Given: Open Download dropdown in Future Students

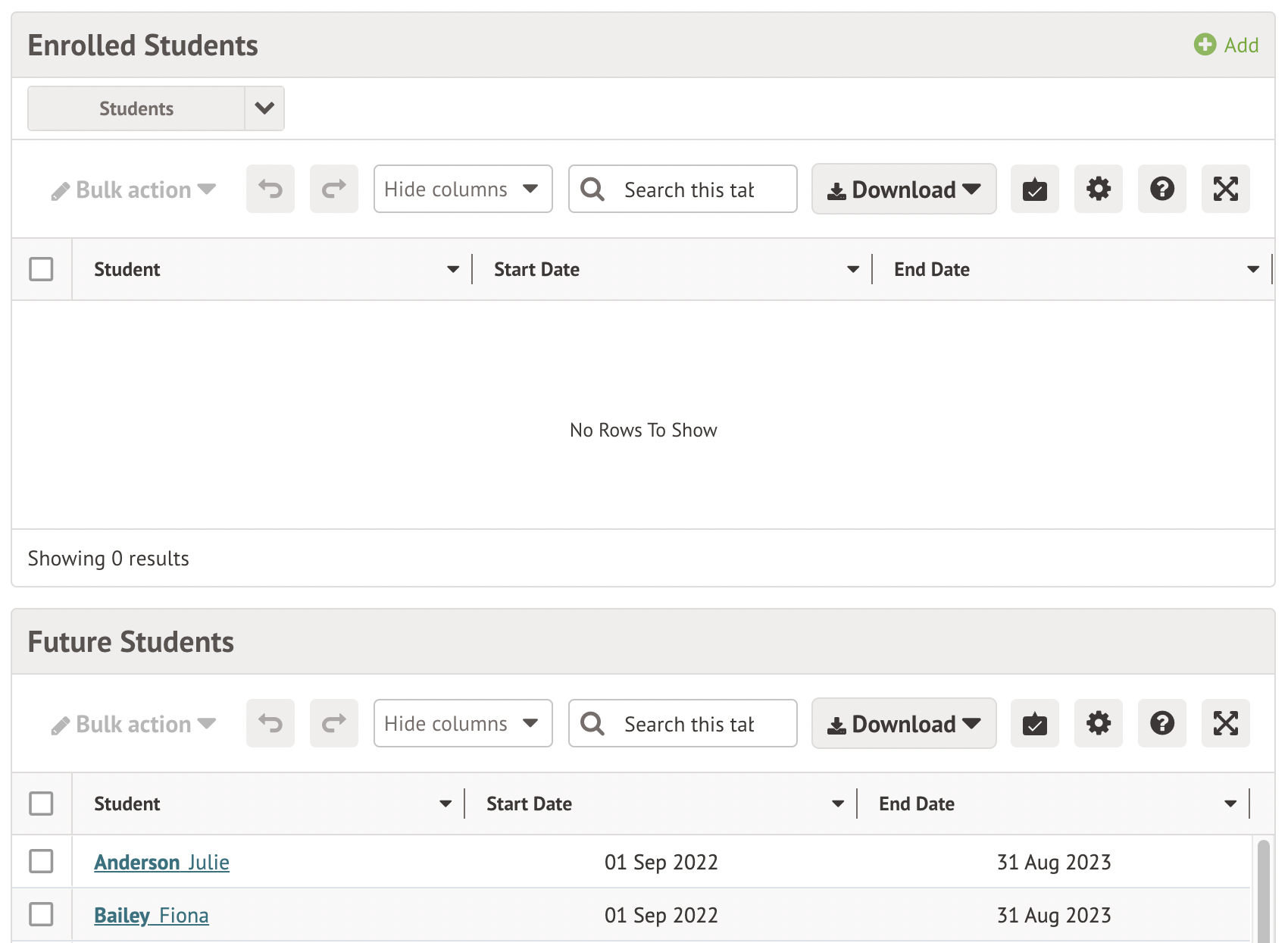Looking at the screenshot, I should tap(903, 723).
